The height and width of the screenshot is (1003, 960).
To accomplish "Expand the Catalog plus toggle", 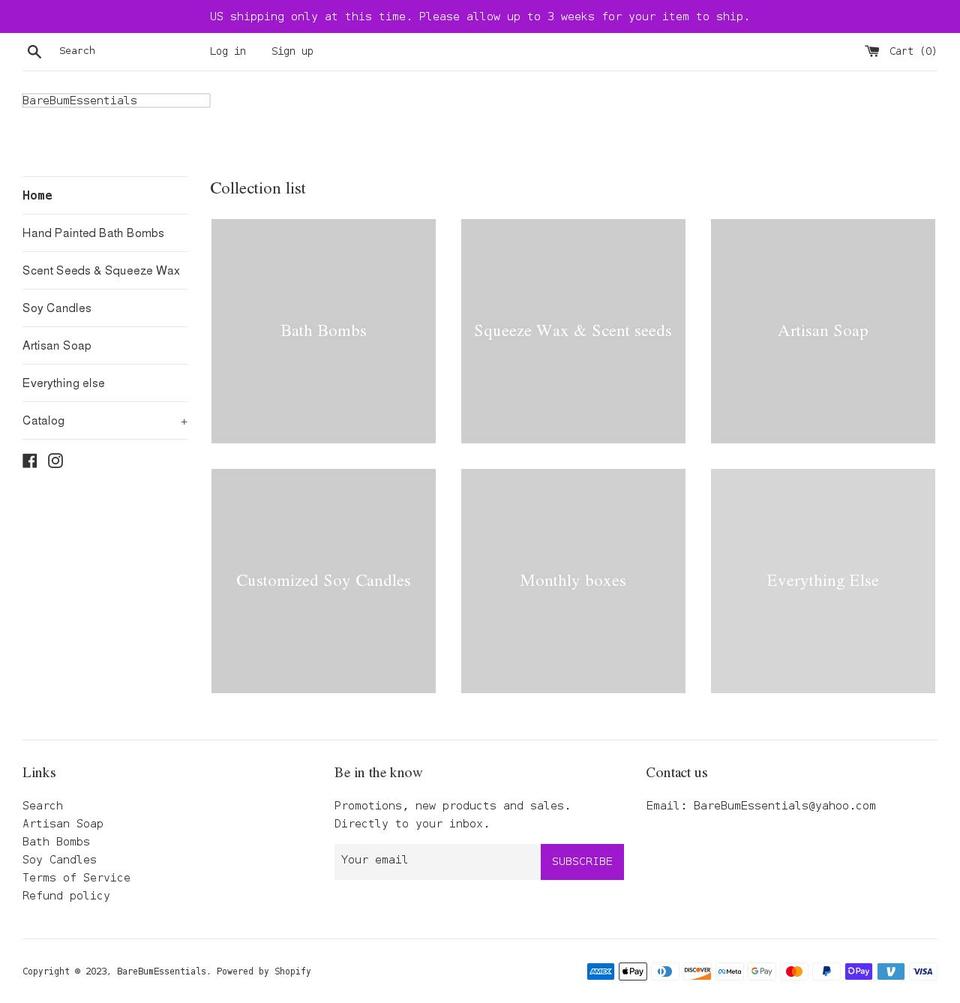I will coord(184,422).
